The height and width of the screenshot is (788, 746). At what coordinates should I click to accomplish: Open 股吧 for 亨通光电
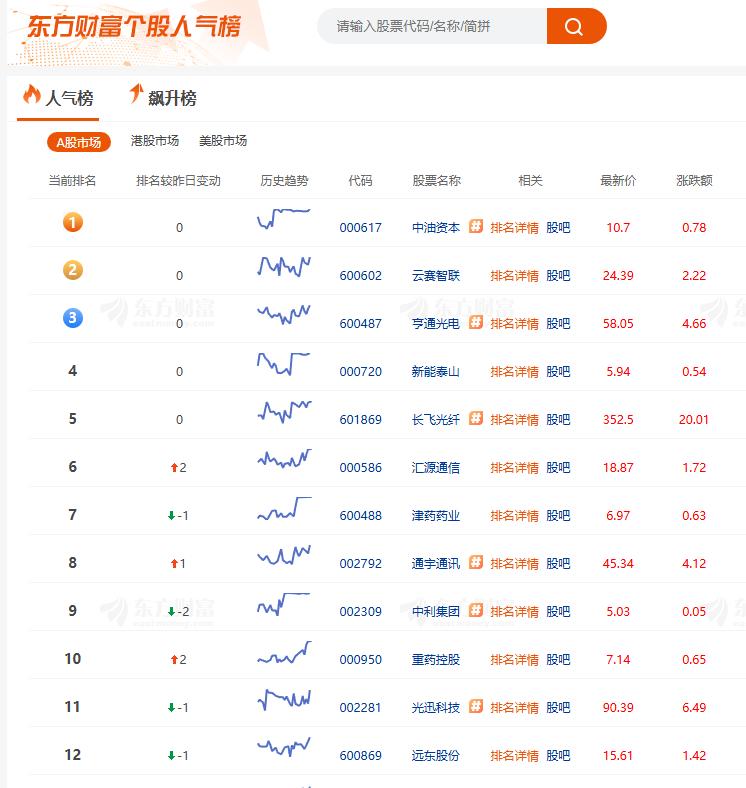(x=558, y=324)
